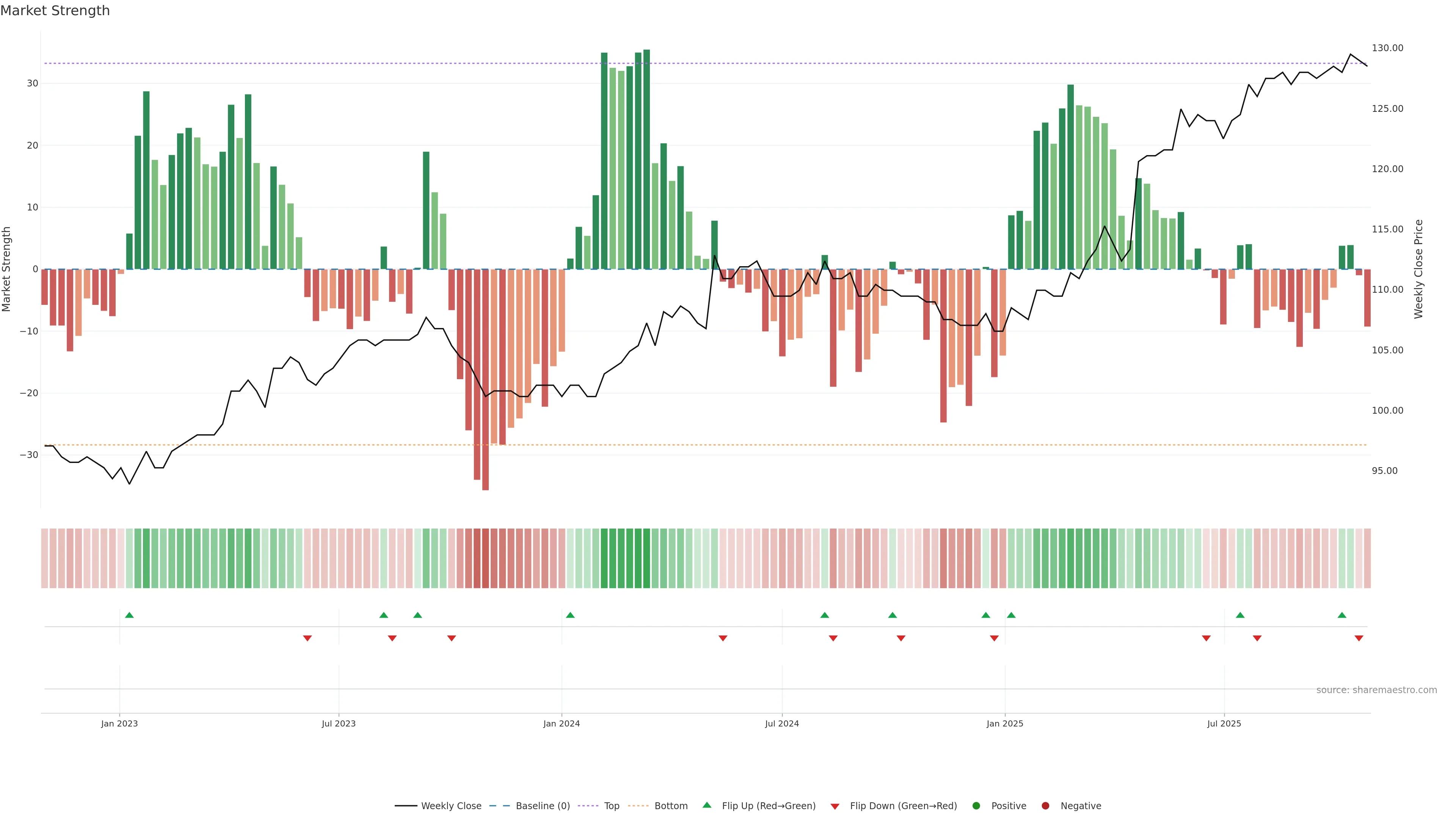Image resolution: width=1456 pixels, height=819 pixels.
Task: Click the first flip-up marker after Jan 2023
Action: pyautogui.click(x=129, y=615)
